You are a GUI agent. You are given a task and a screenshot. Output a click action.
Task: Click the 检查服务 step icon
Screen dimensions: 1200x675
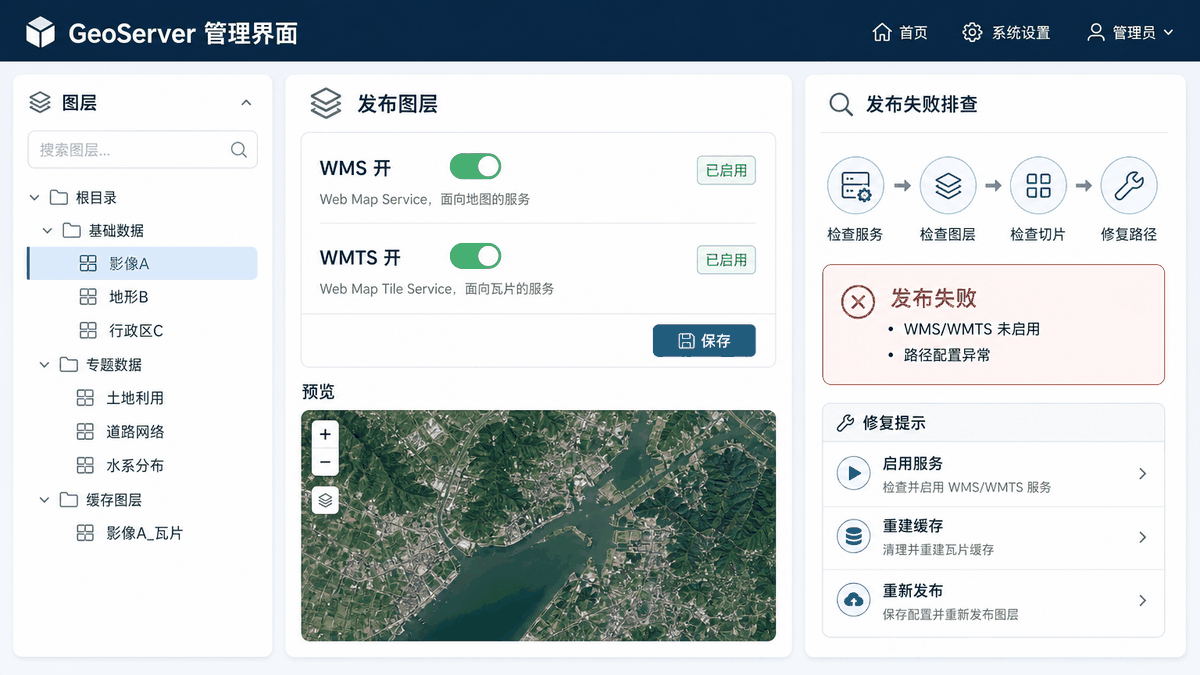click(x=856, y=186)
